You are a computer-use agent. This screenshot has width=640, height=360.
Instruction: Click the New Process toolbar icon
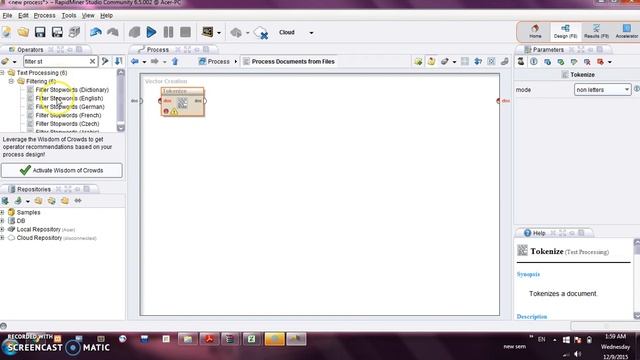(x=7, y=32)
